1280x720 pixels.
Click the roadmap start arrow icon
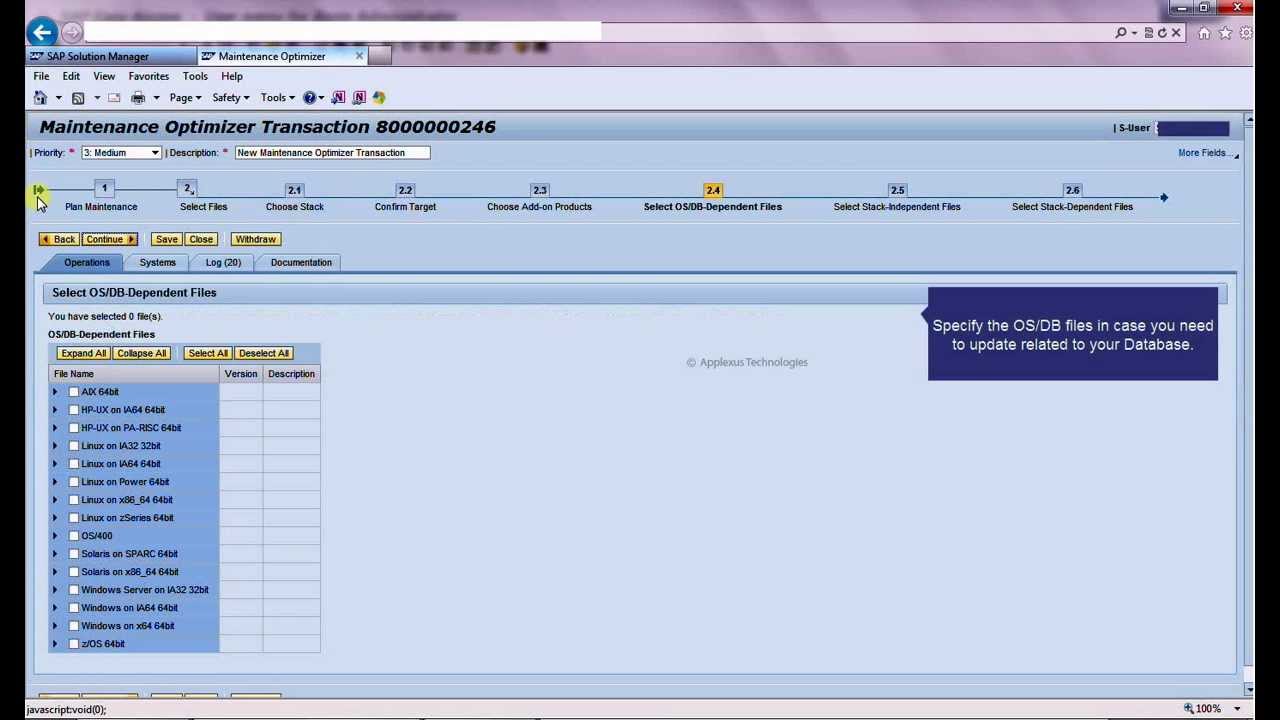coord(37,190)
